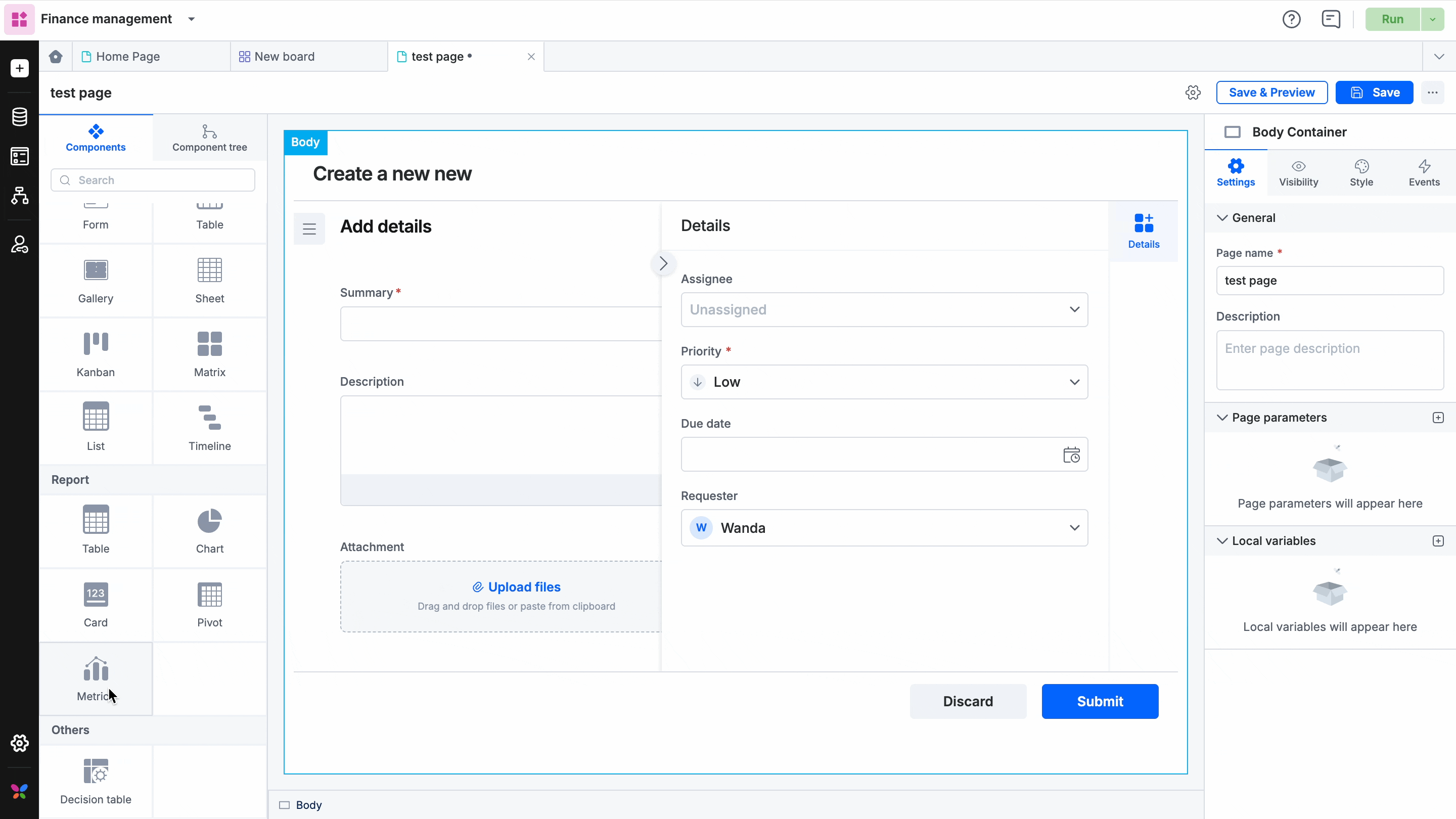1456x819 pixels.
Task: Open the more options ellipsis button
Action: click(x=1432, y=93)
